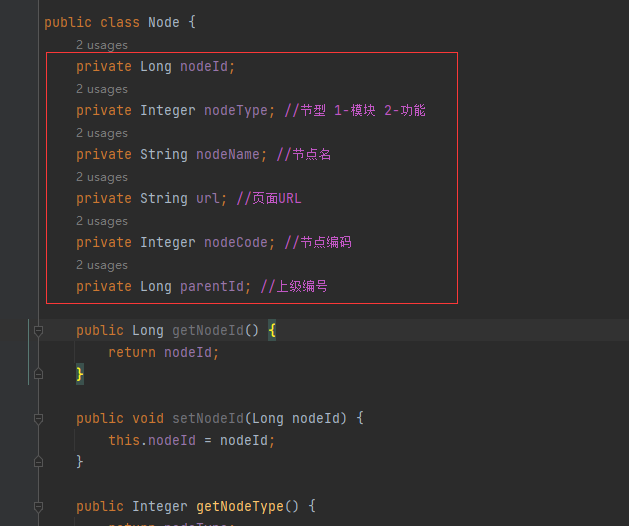Collapse the setNodeId method fold marker

[38, 419]
